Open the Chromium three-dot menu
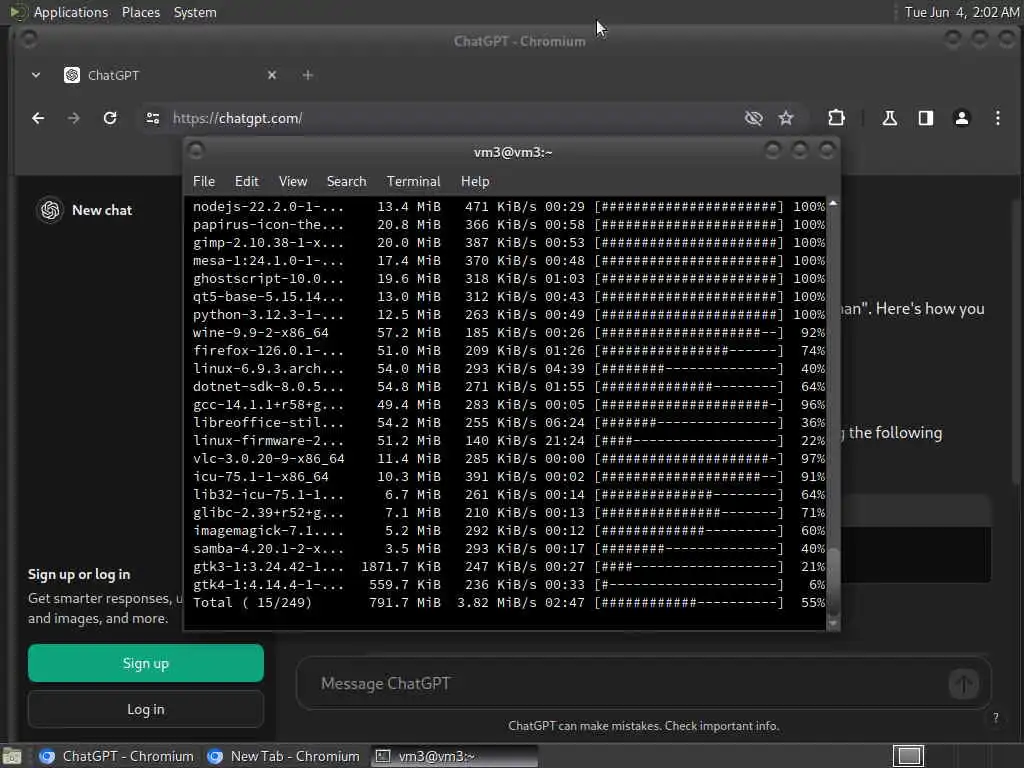Screen dimensions: 1024x768 [997, 118]
